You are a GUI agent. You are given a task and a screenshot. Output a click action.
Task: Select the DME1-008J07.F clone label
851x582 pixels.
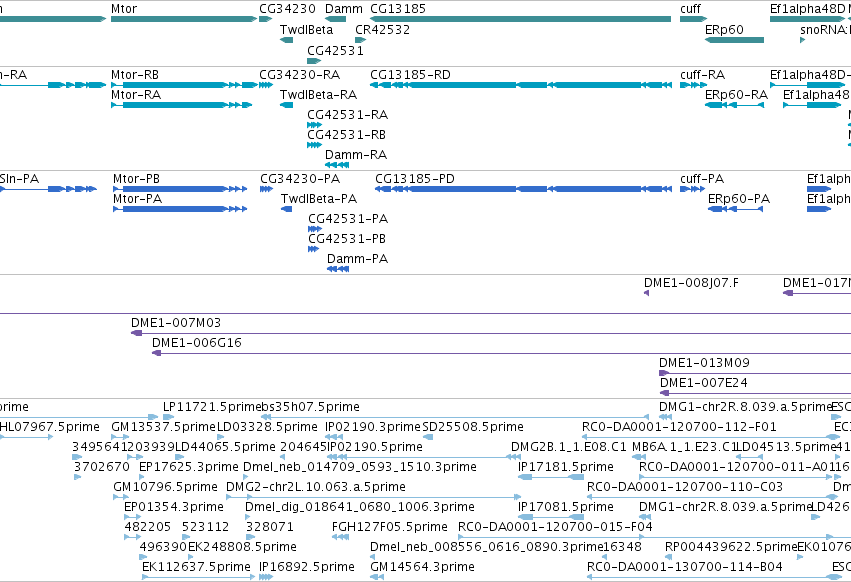tap(691, 283)
